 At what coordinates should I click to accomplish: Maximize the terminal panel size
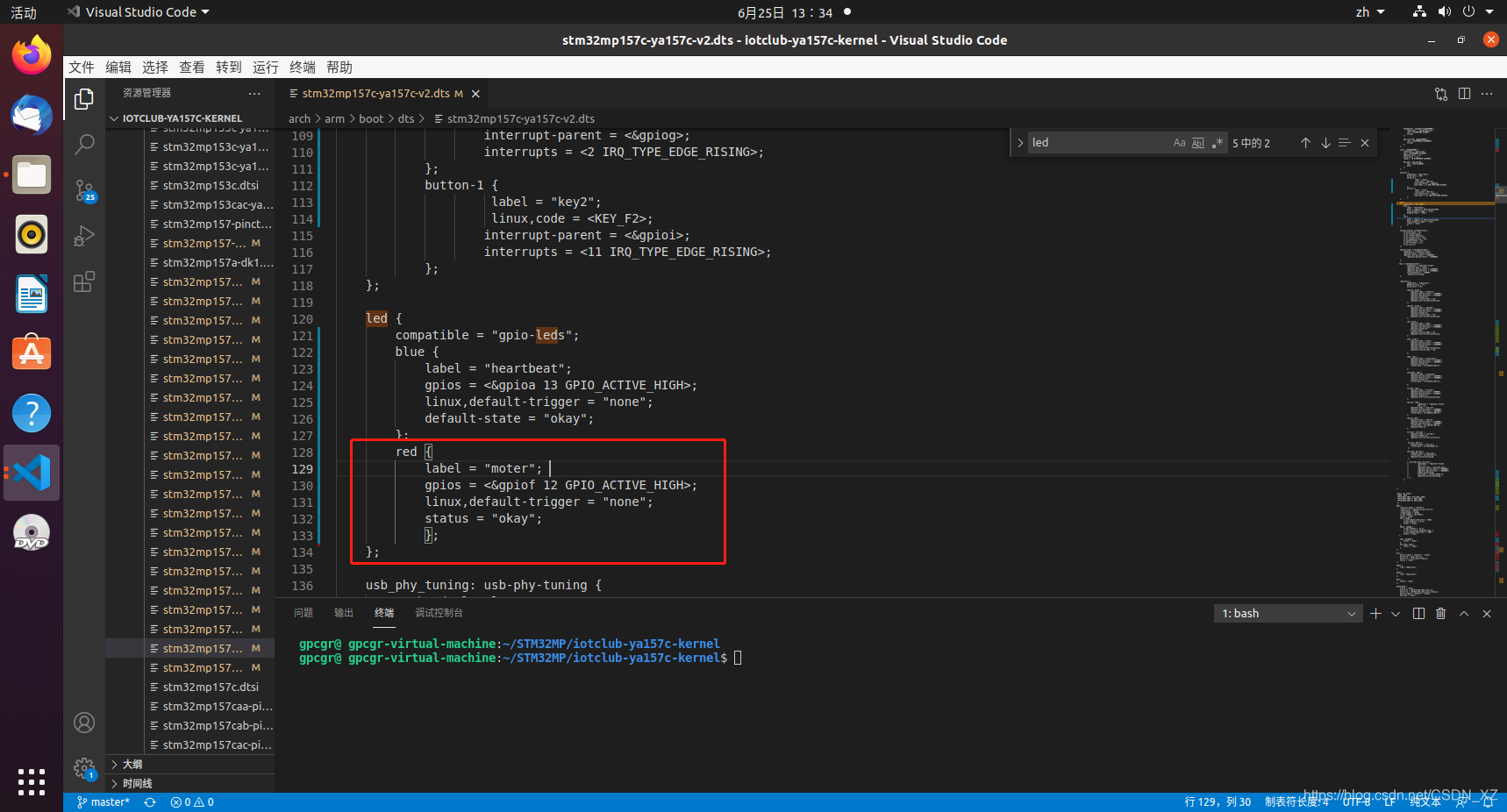[1464, 614]
